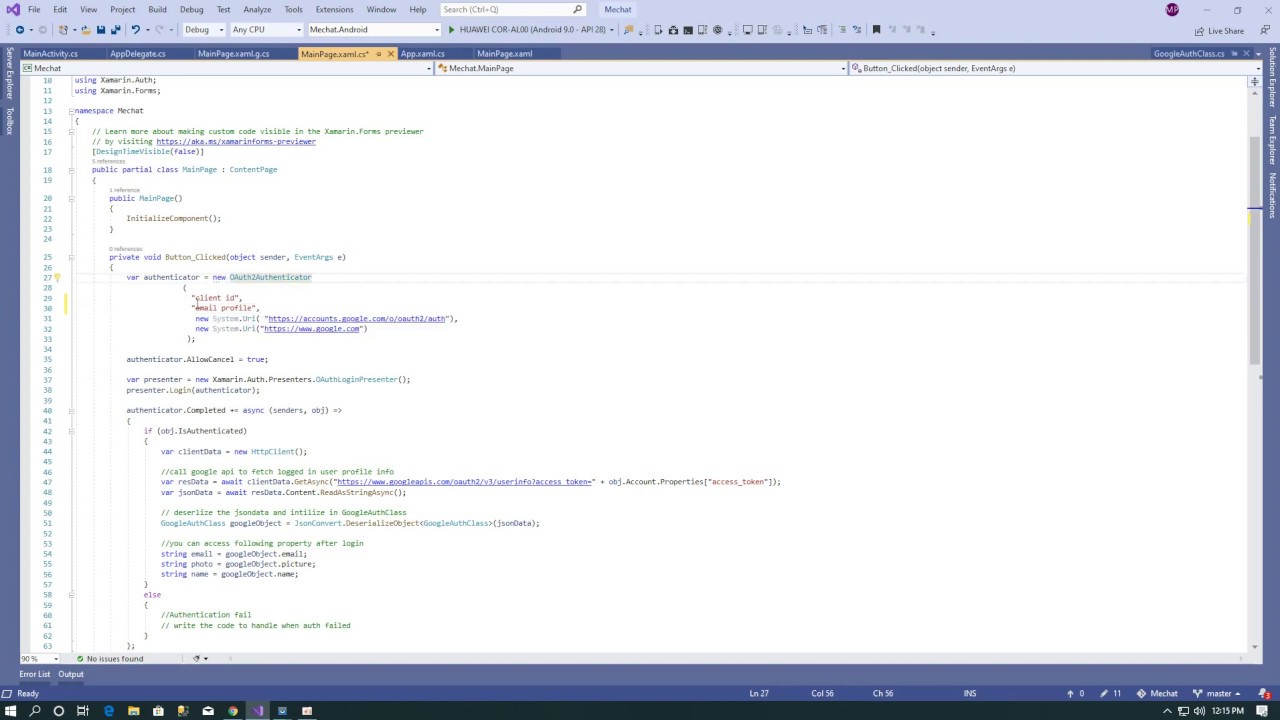The height and width of the screenshot is (720, 1280).
Task: Click the New Project toolbar icon
Action: click(63, 30)
